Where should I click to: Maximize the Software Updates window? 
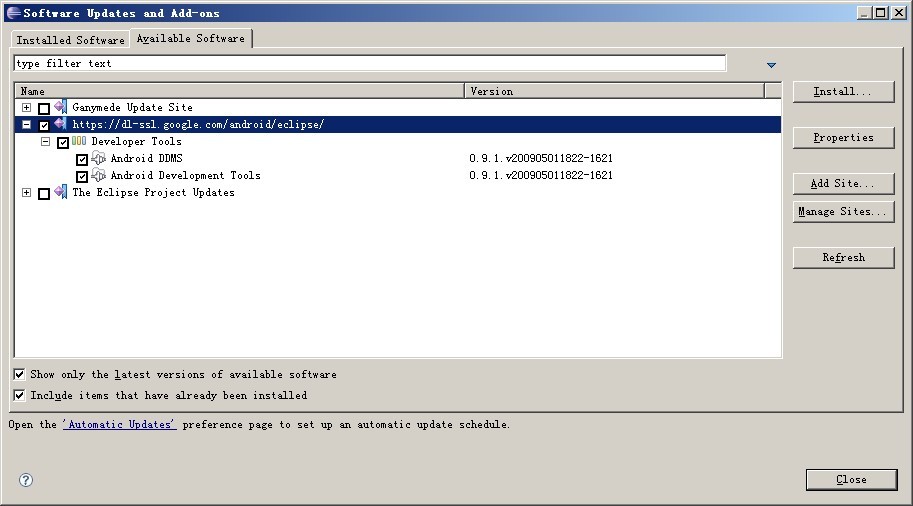[x=882, y=13]
